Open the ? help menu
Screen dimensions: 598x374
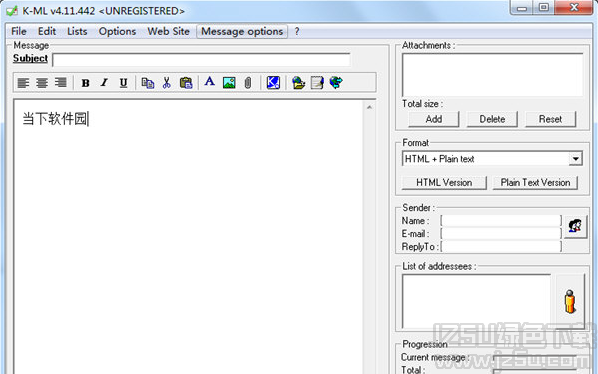tap(297, 31)
